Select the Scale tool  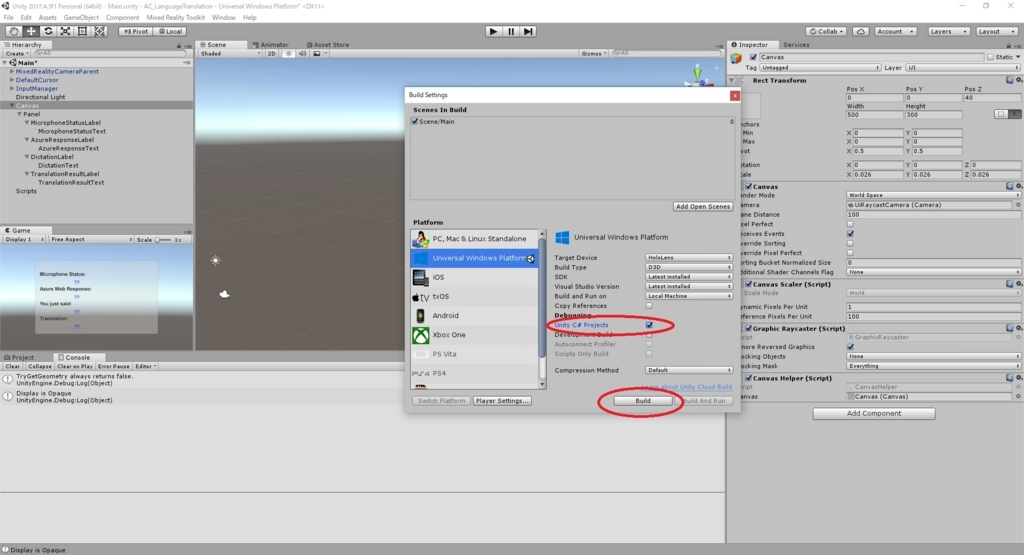click(x=65, y=31)
